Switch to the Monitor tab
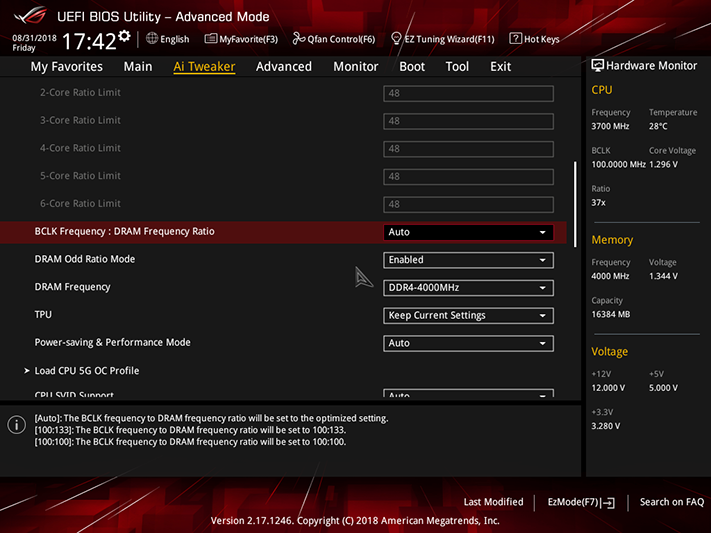This screenshot has height=533, width=711. tap(356, 66)
